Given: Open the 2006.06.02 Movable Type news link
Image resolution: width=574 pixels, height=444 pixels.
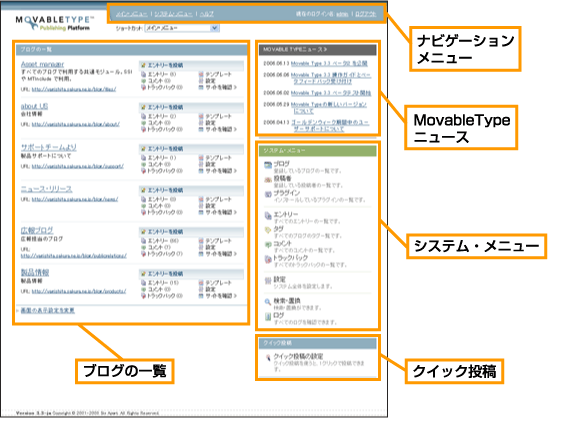Looking at the screenshot, I should [x=331, y=93].
